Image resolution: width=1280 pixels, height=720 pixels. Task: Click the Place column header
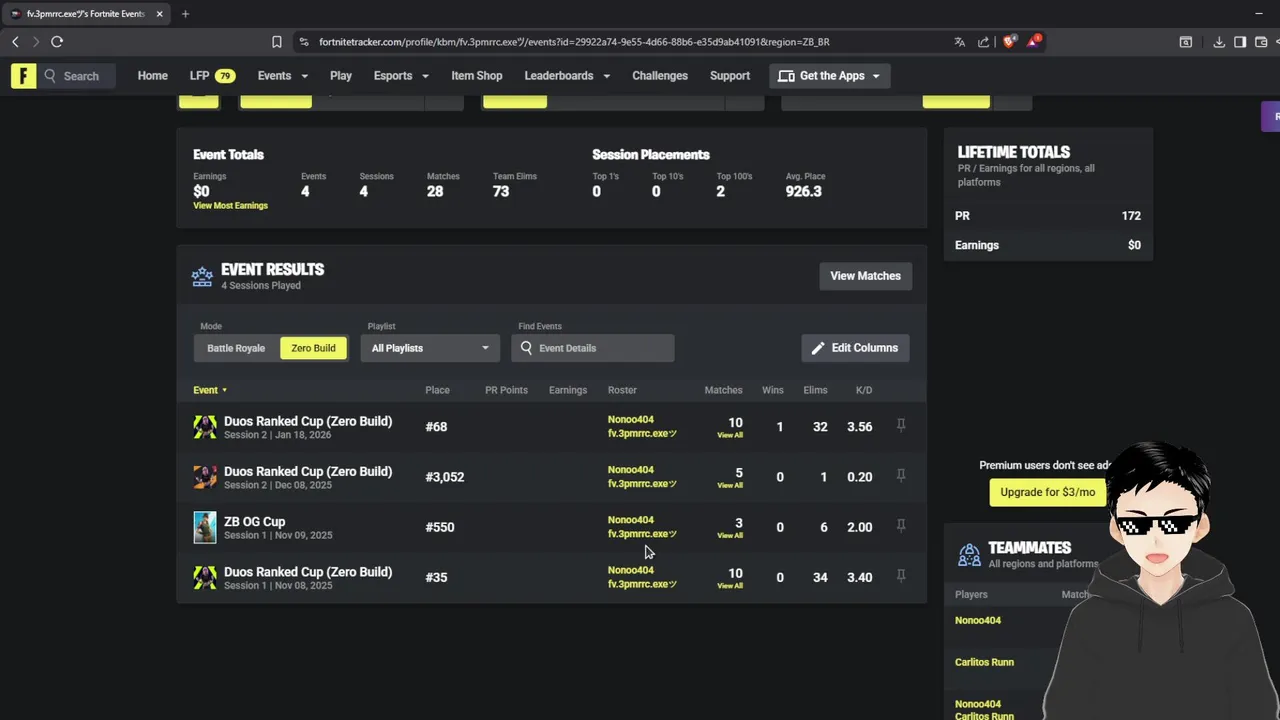(x=437, y=390)
